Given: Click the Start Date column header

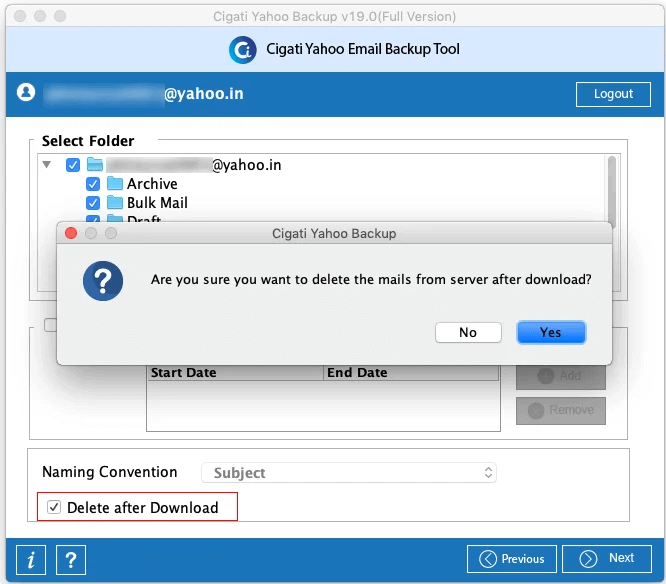Looking at the screenshot, I should pos(235,372).
